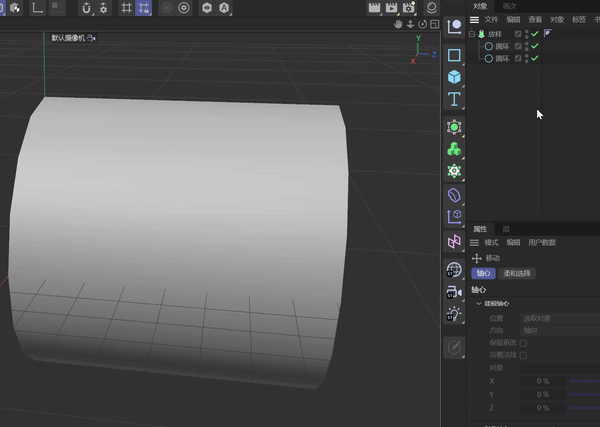Open the 文件 menu in Objects panel
This screenshot has width=600, height=427.
491,19
